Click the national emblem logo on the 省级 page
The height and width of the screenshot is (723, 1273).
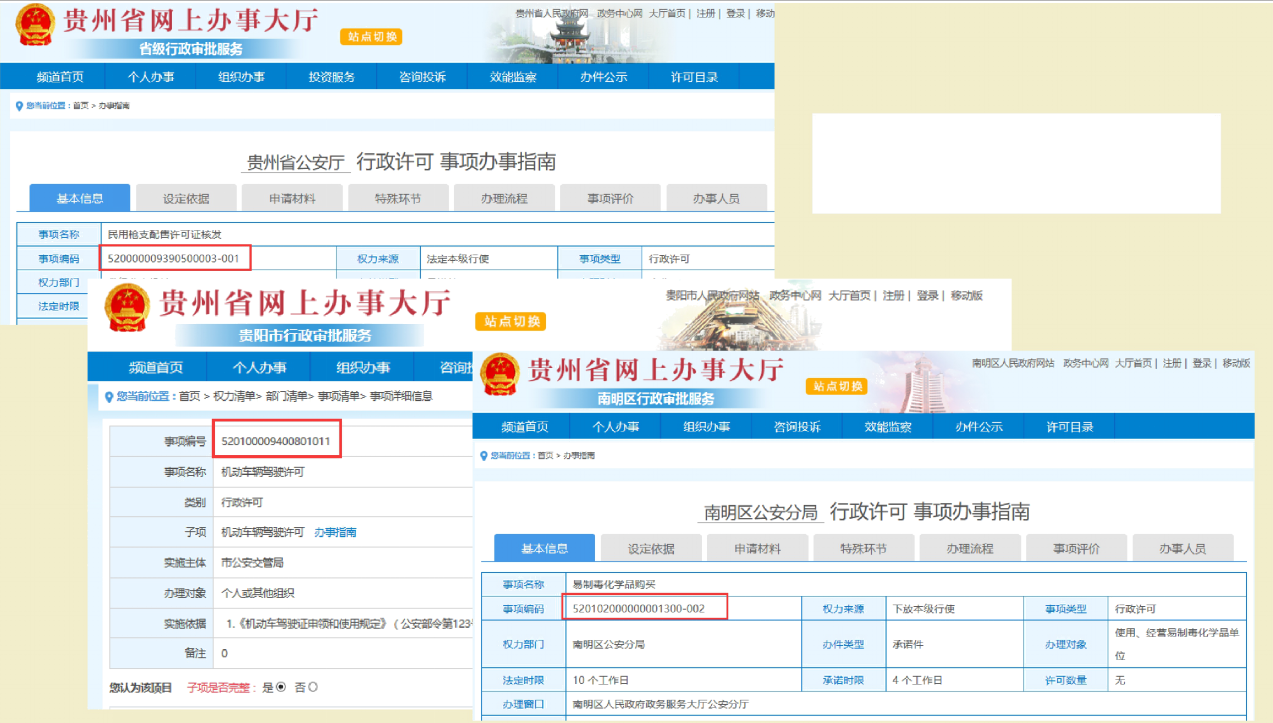click(37, 27)
